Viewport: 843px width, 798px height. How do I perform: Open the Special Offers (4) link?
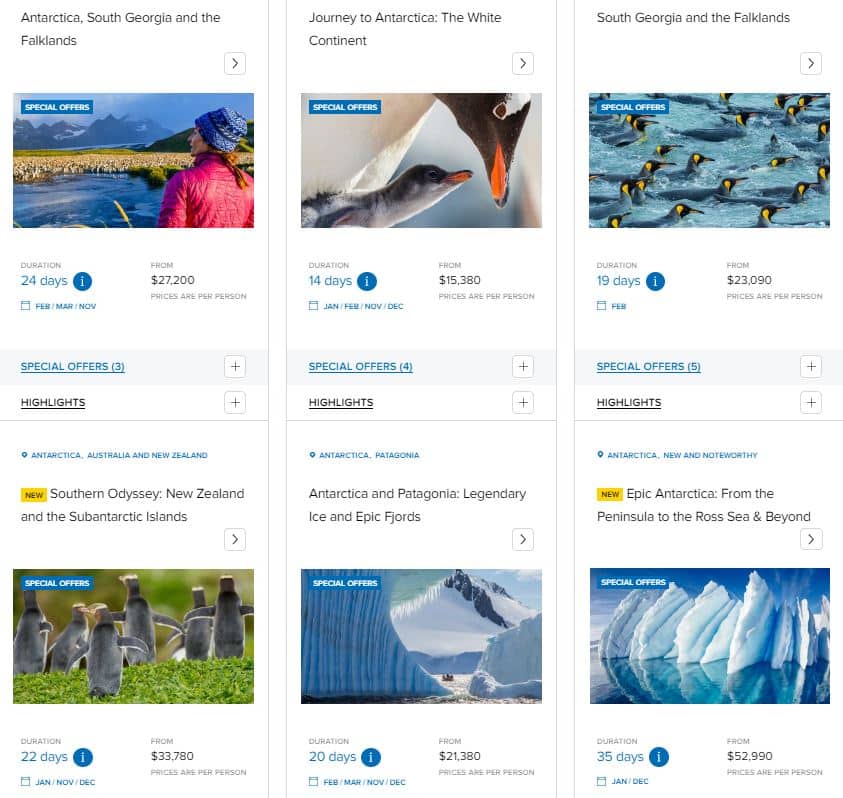360,367
